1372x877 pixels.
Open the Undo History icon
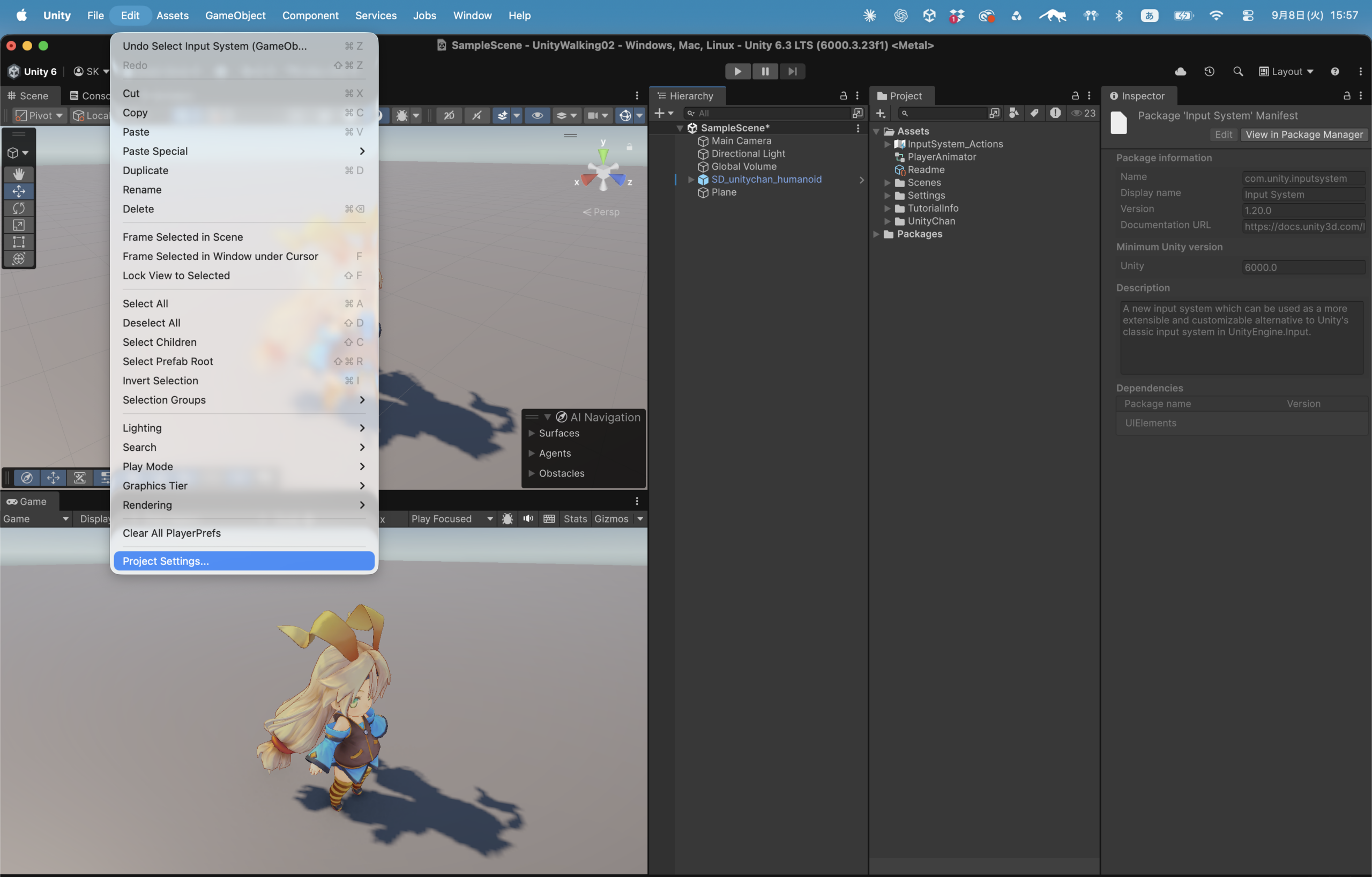(1209, 71)
